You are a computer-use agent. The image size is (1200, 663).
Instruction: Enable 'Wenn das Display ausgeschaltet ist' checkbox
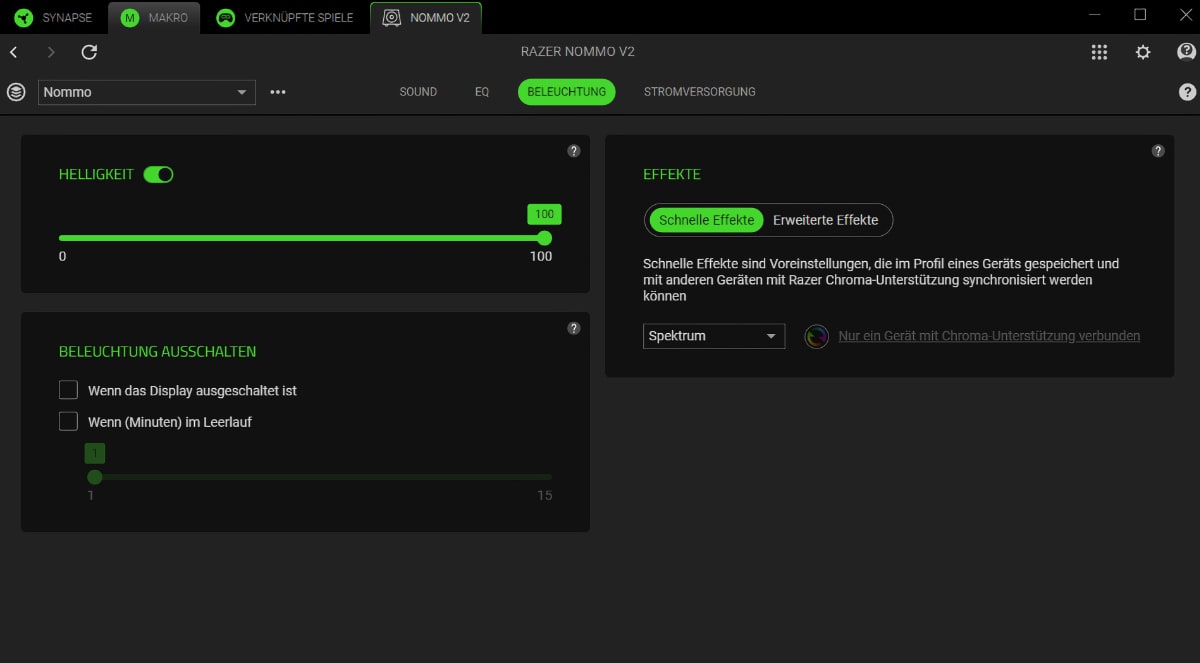68,390
